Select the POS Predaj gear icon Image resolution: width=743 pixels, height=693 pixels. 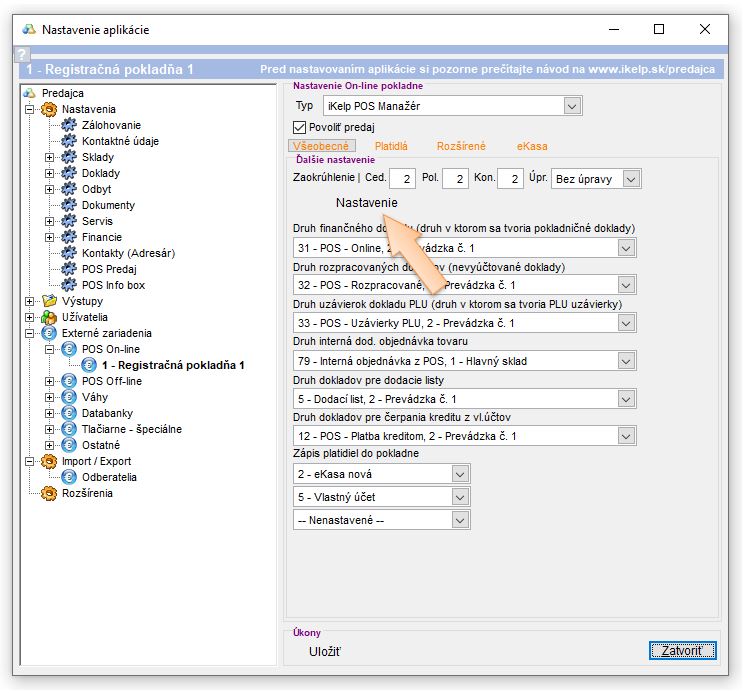click(68, 269)
